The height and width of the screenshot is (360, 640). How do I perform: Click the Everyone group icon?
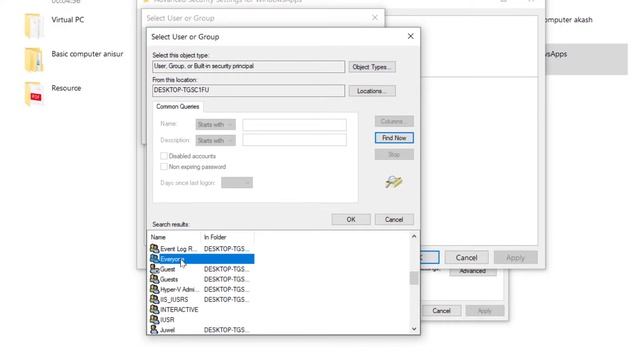154,258
